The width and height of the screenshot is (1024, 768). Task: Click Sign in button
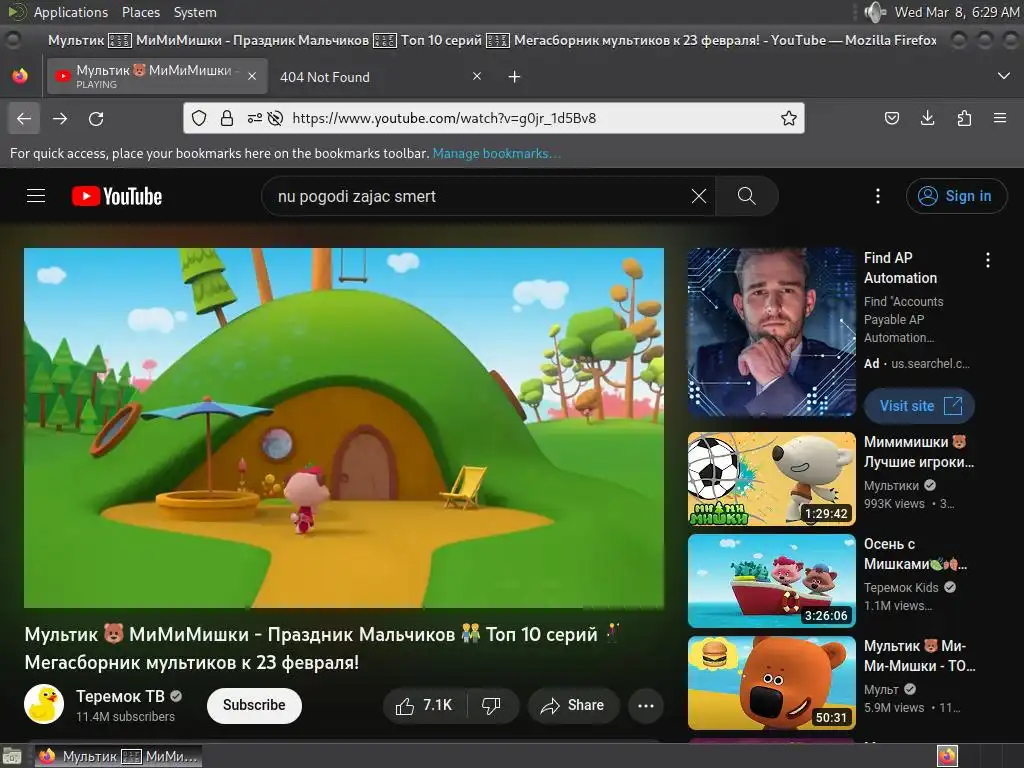coord(956,196)
